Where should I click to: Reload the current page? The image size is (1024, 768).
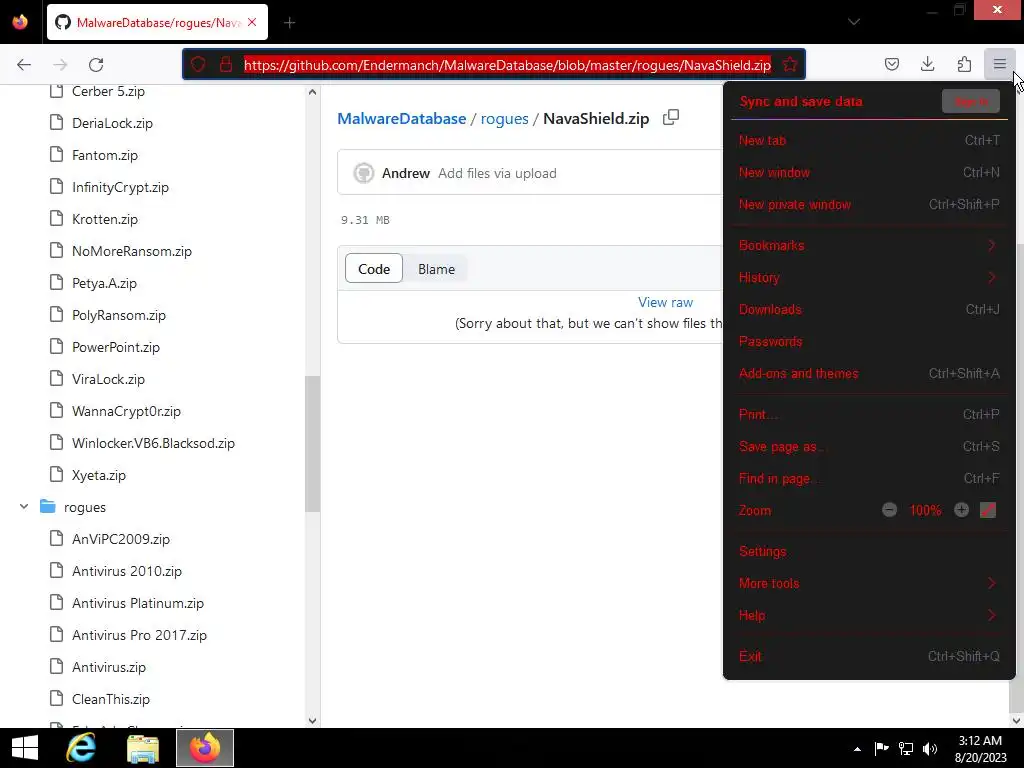pos(96,65)
